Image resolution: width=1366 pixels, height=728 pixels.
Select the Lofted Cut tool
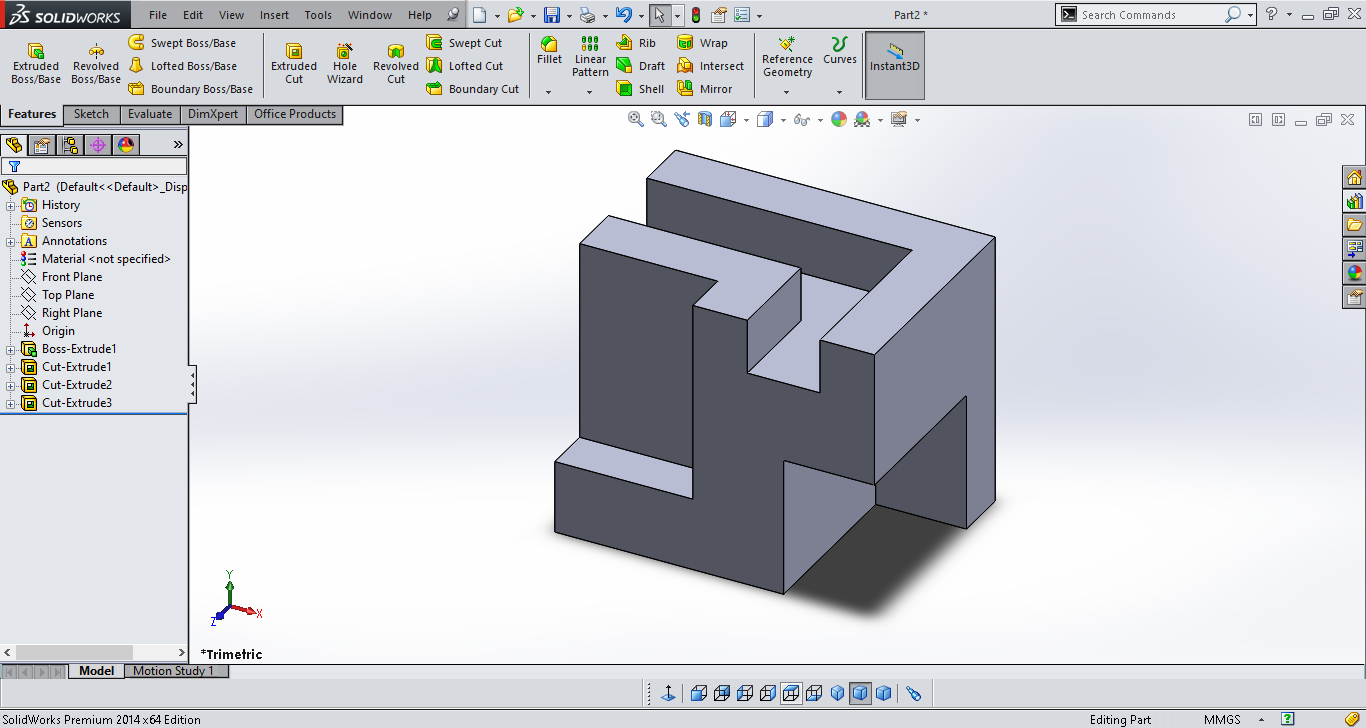point(465,66)
